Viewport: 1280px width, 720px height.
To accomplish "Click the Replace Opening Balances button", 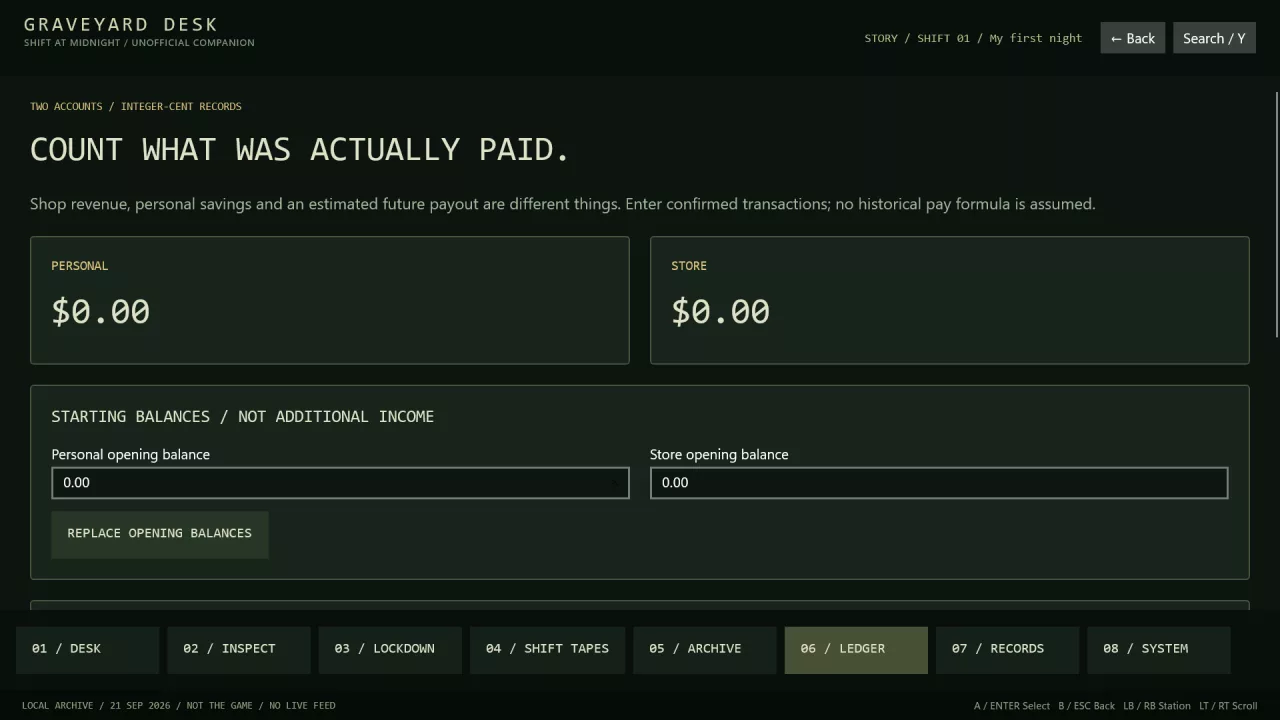I will coord(160,534).
